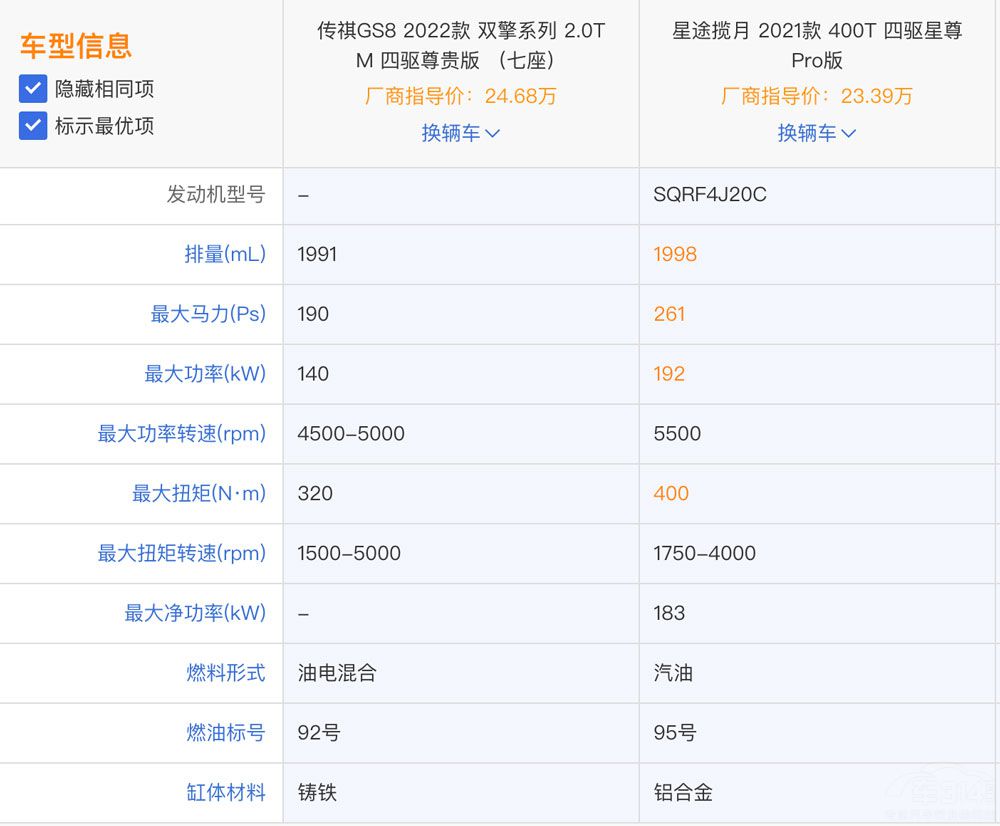This screenshot has height=826, width=1000.
Task: Click the 燃油标号 row label
Action: pos(228,733)
